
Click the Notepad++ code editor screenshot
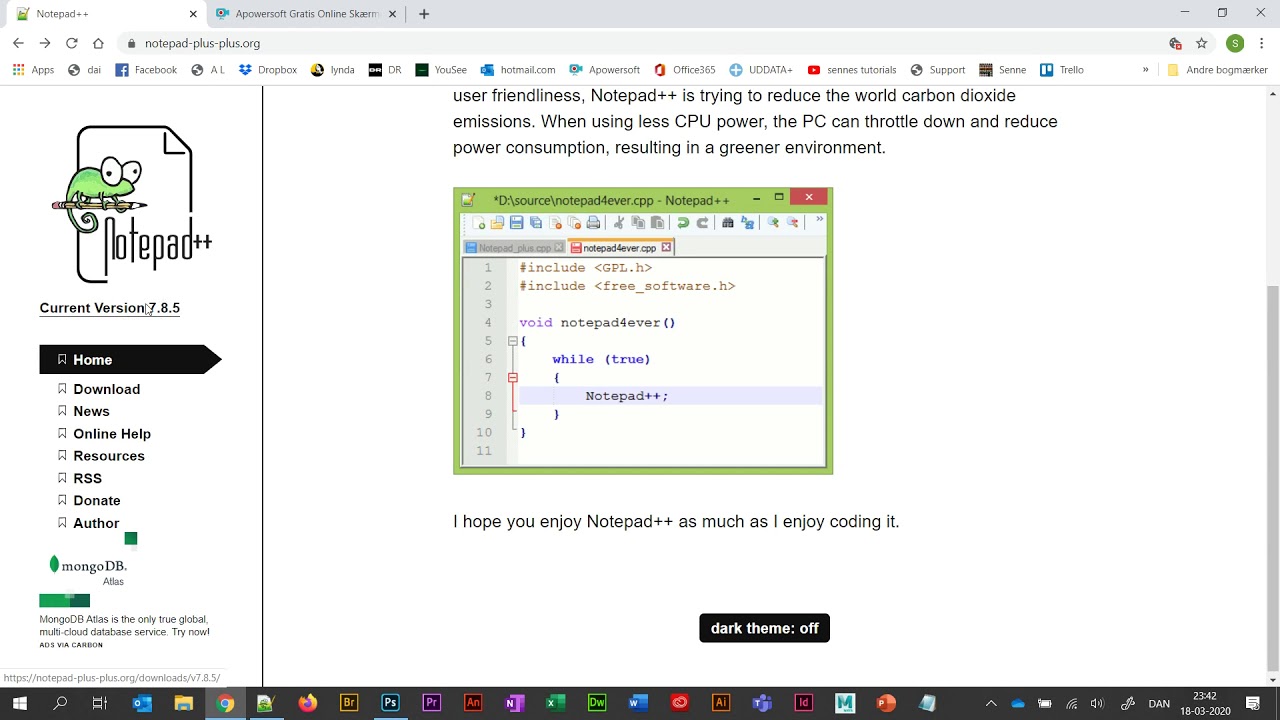click(643, 331)
